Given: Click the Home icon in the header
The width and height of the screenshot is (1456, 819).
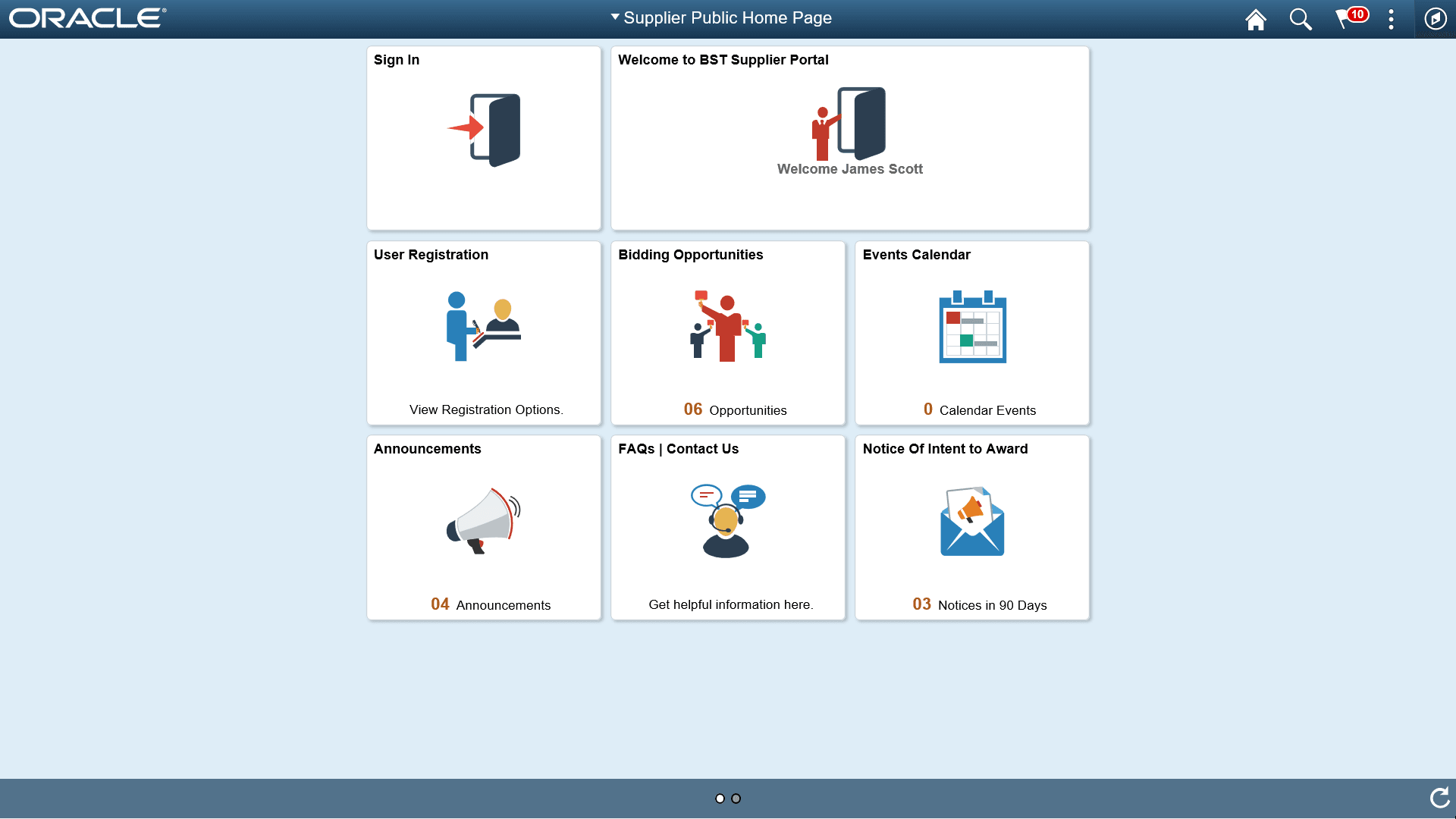Looking at the screenshot, I should pyautogui.click(x=1255, y=19).
